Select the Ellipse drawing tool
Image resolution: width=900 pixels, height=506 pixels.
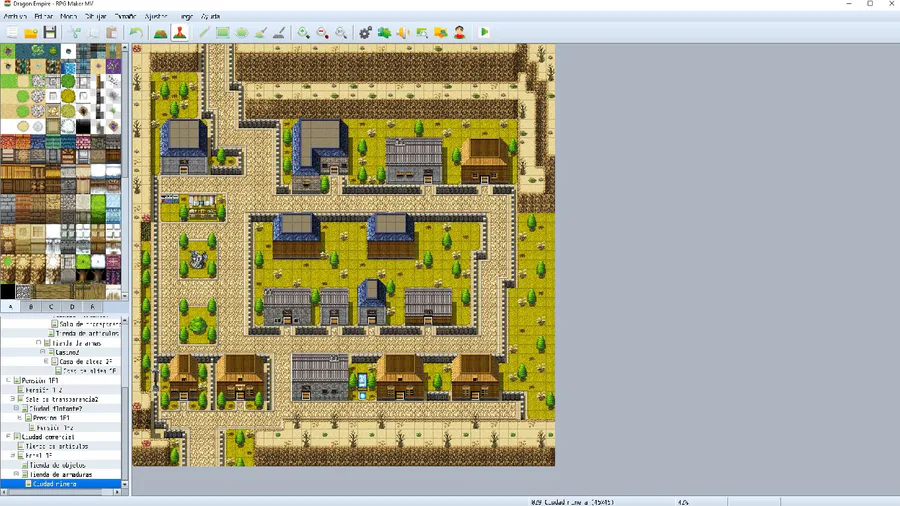pyautogui.click(x=242, y=33)
